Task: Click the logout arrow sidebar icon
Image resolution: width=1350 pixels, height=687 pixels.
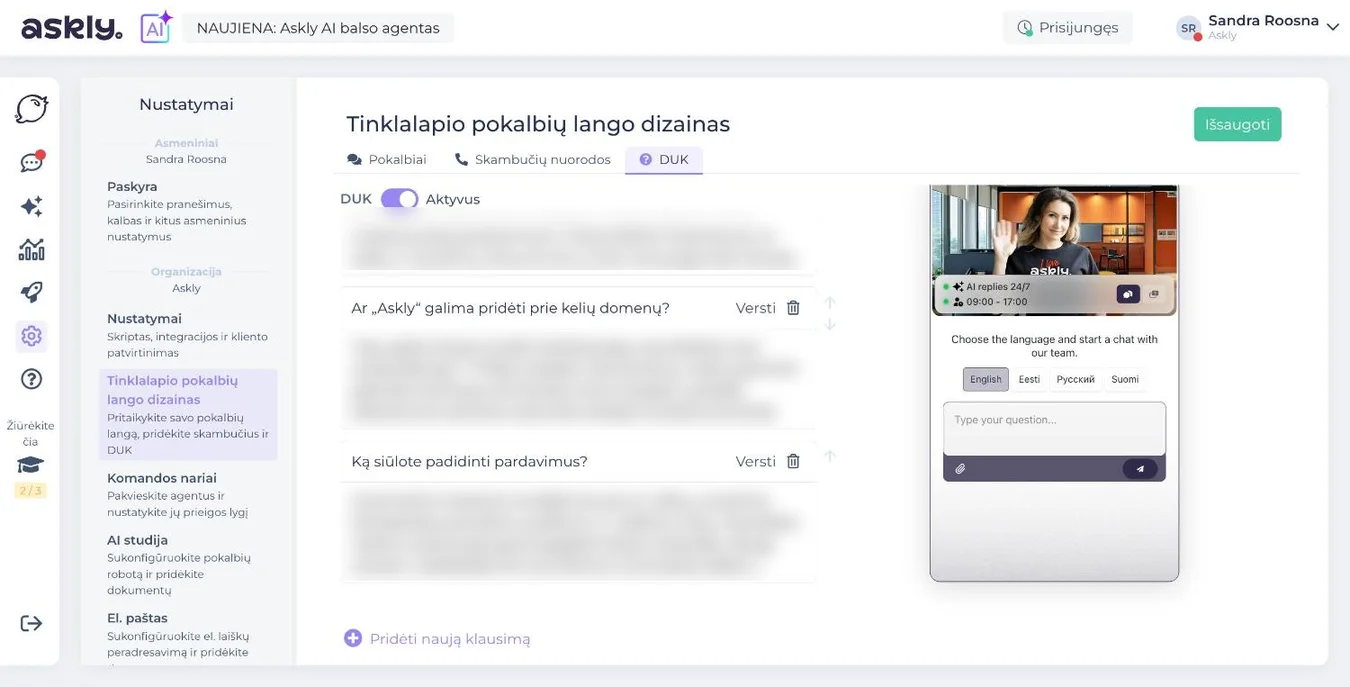Action: [31, 623]
